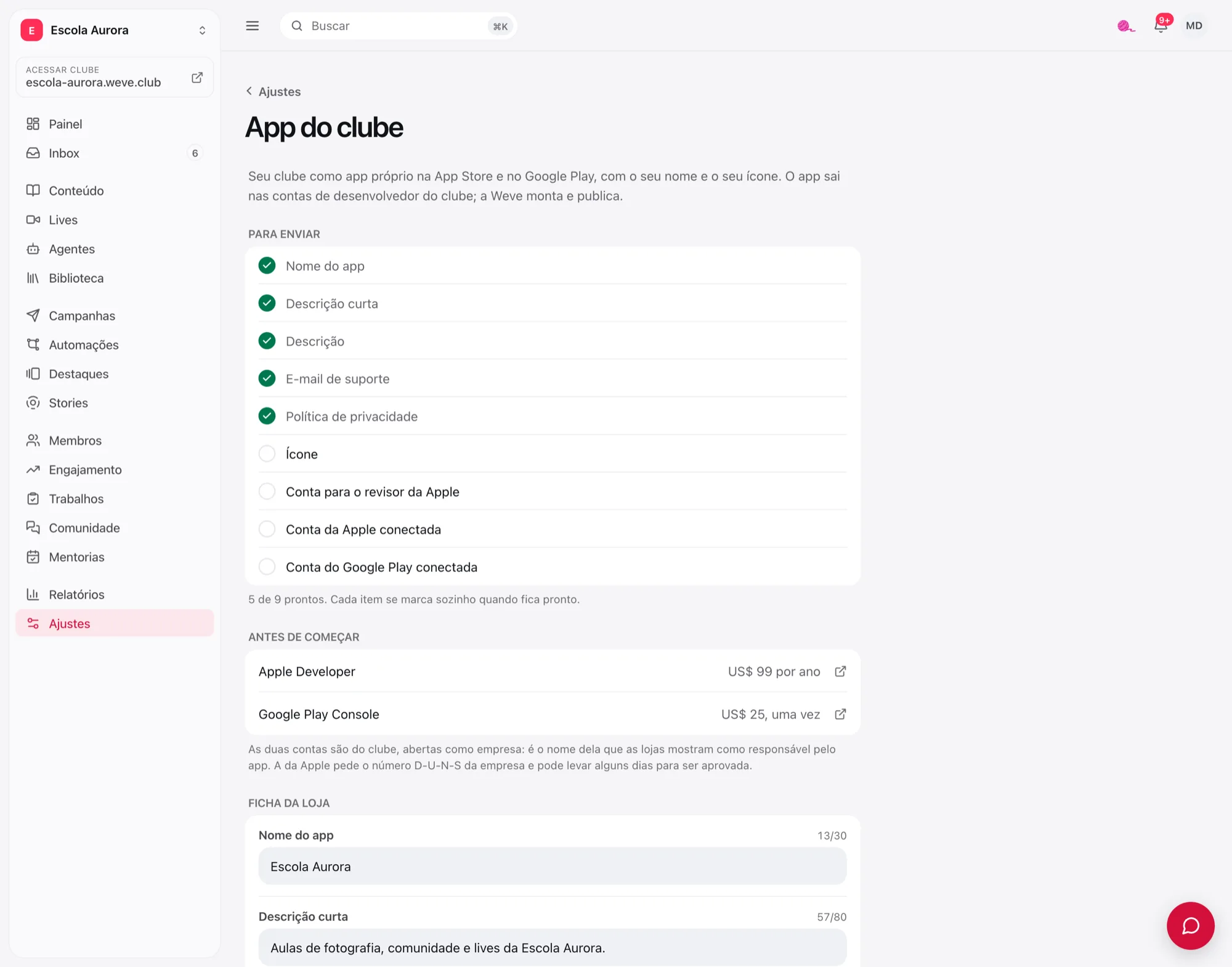Open Trabalhos in the sidebar

(115, 499)
